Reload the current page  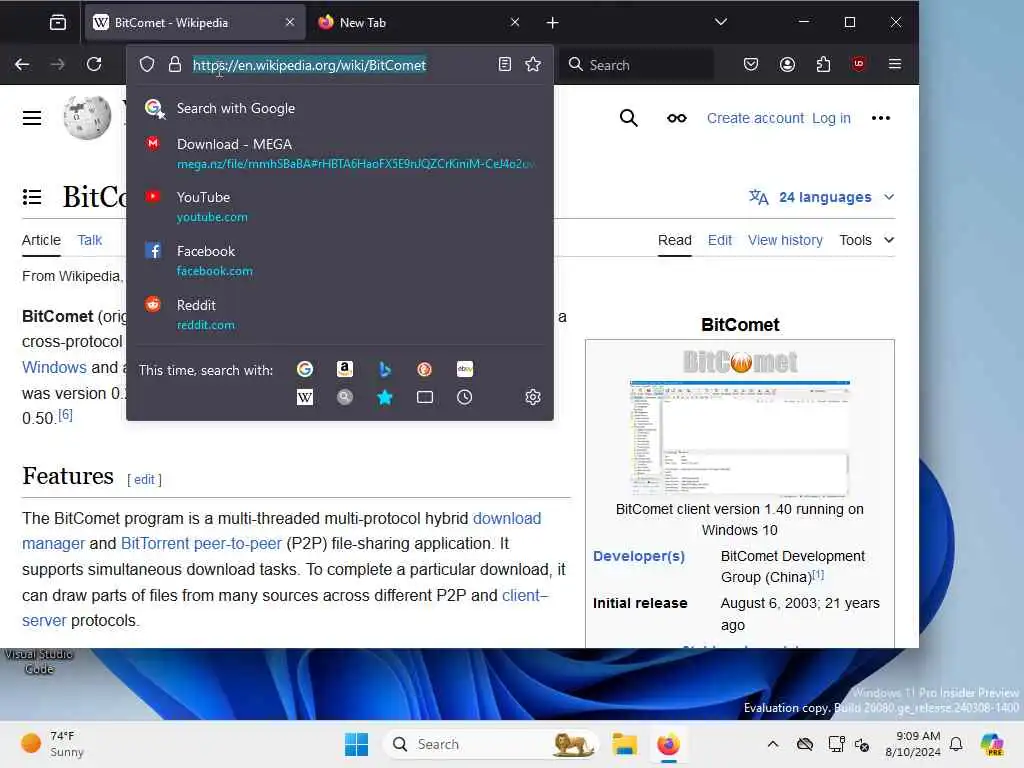94,64
